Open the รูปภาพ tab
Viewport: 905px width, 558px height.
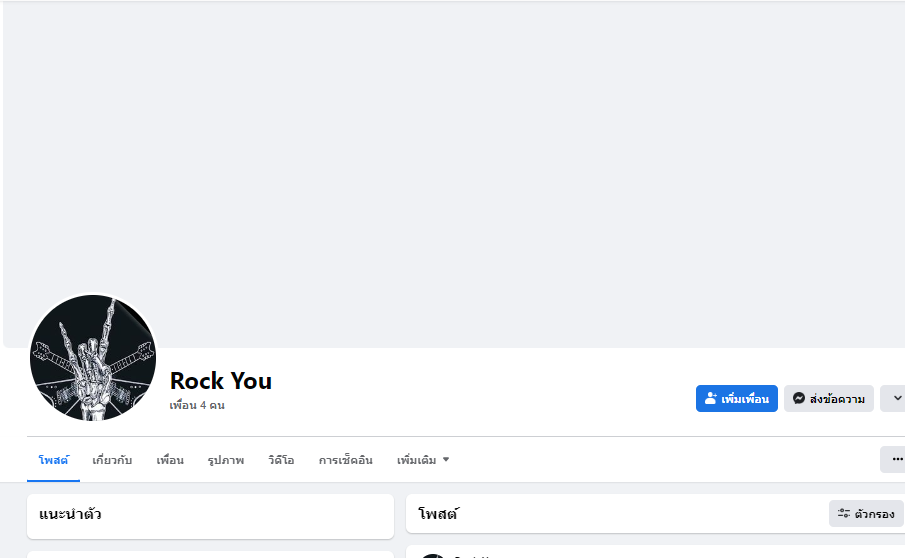tap(226, 460)
